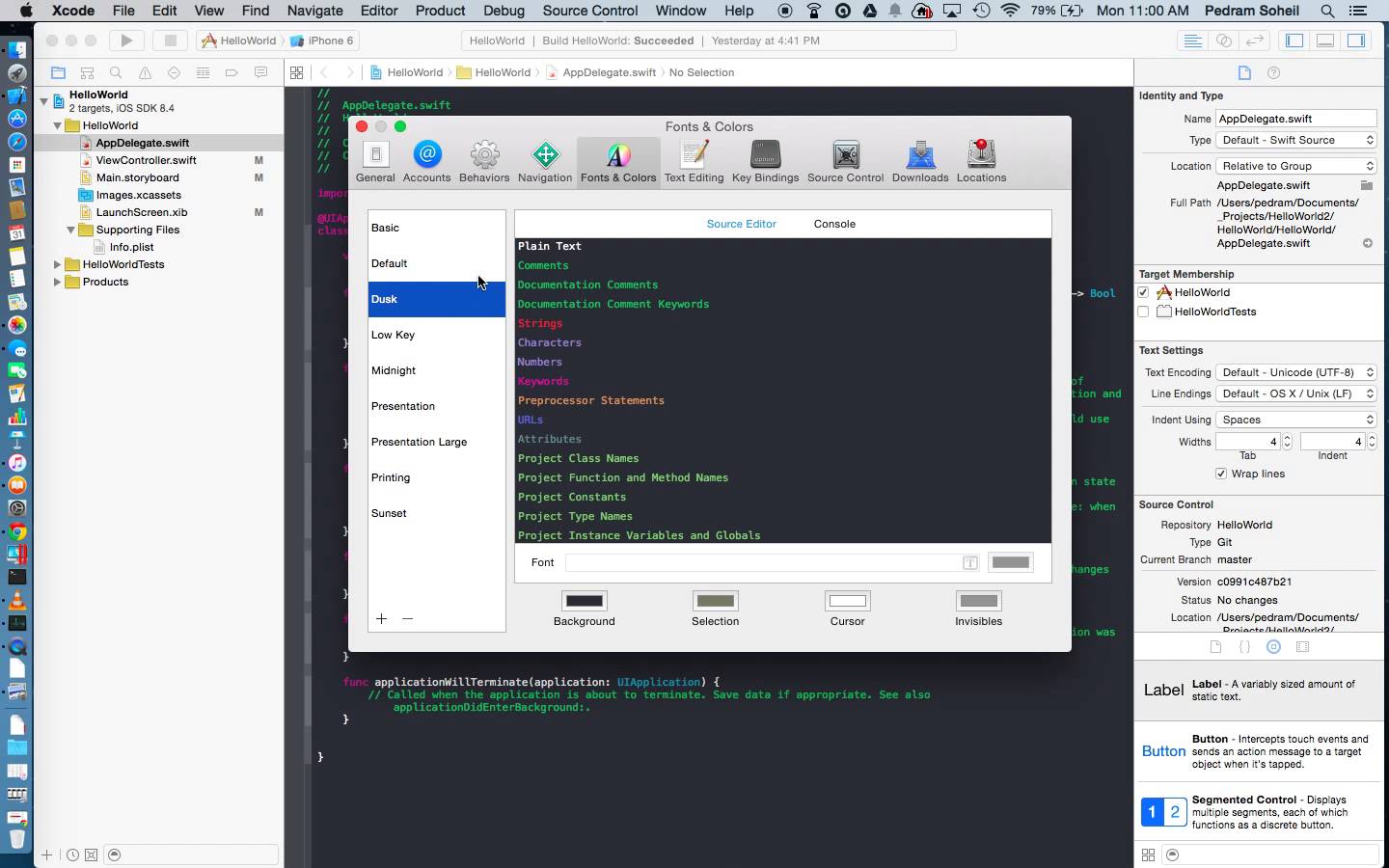Open the font picker button next to Font field
This screenshot has height=868, width=1389.
pyautogui.click(x=970, y=562)
